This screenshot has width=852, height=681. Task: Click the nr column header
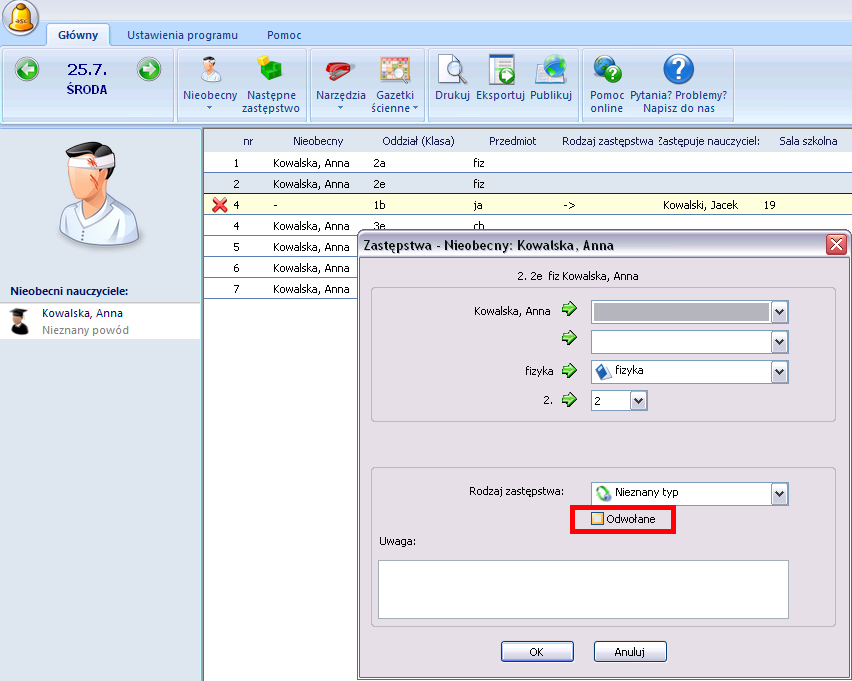(248, 141)
